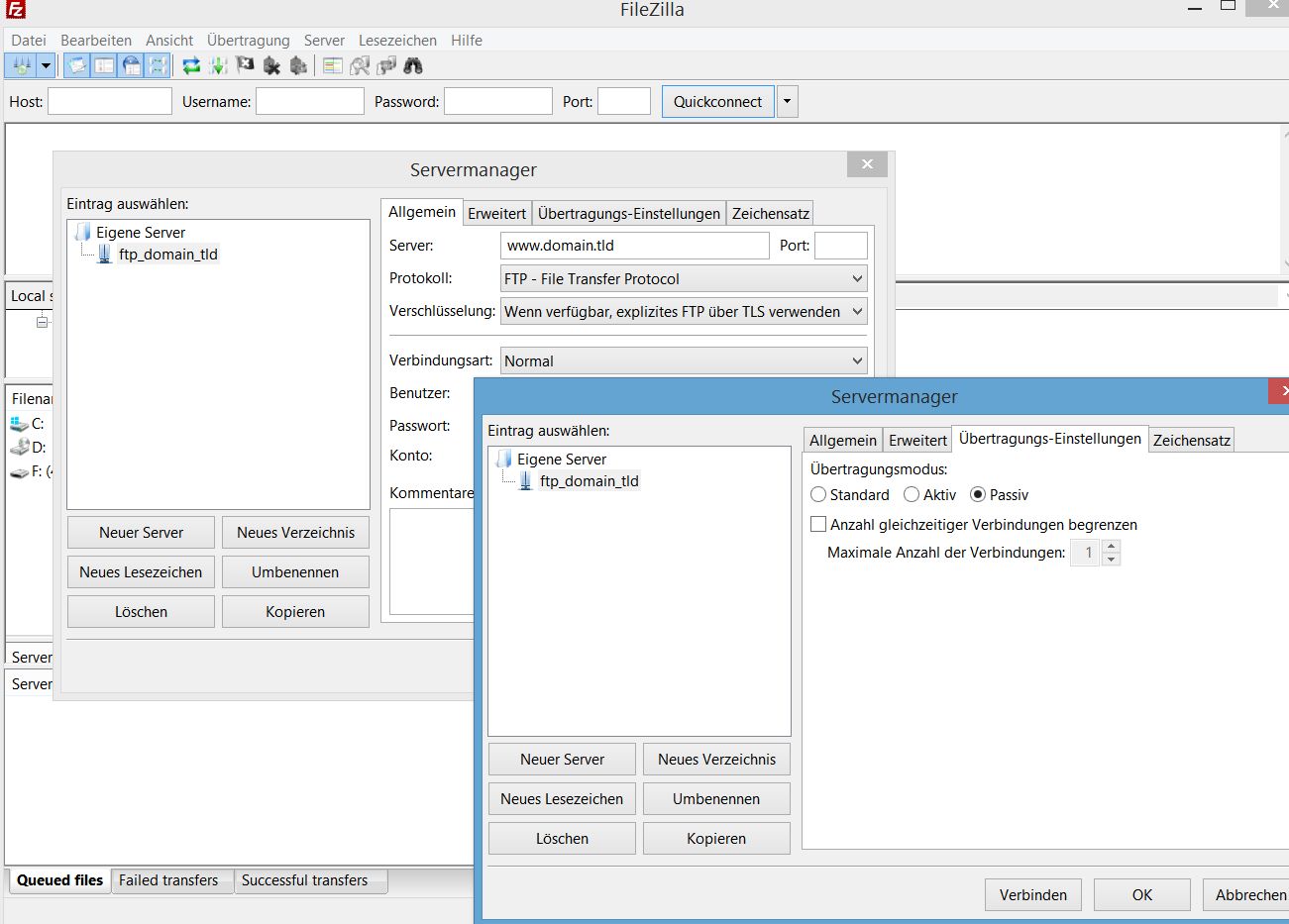1289x924 pixels.
Task: Click Eigene Server folder icon in back Servermanager
Action: [82, 233]
